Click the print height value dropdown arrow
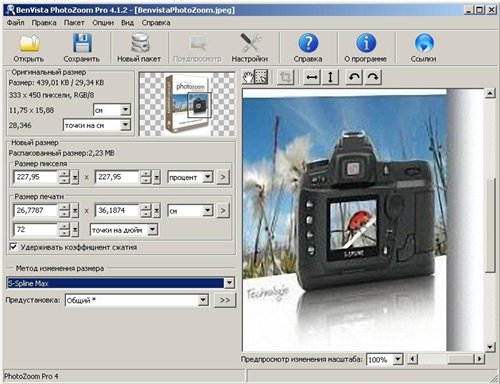This screenshot has height=384, width=500. pos(156,210)
